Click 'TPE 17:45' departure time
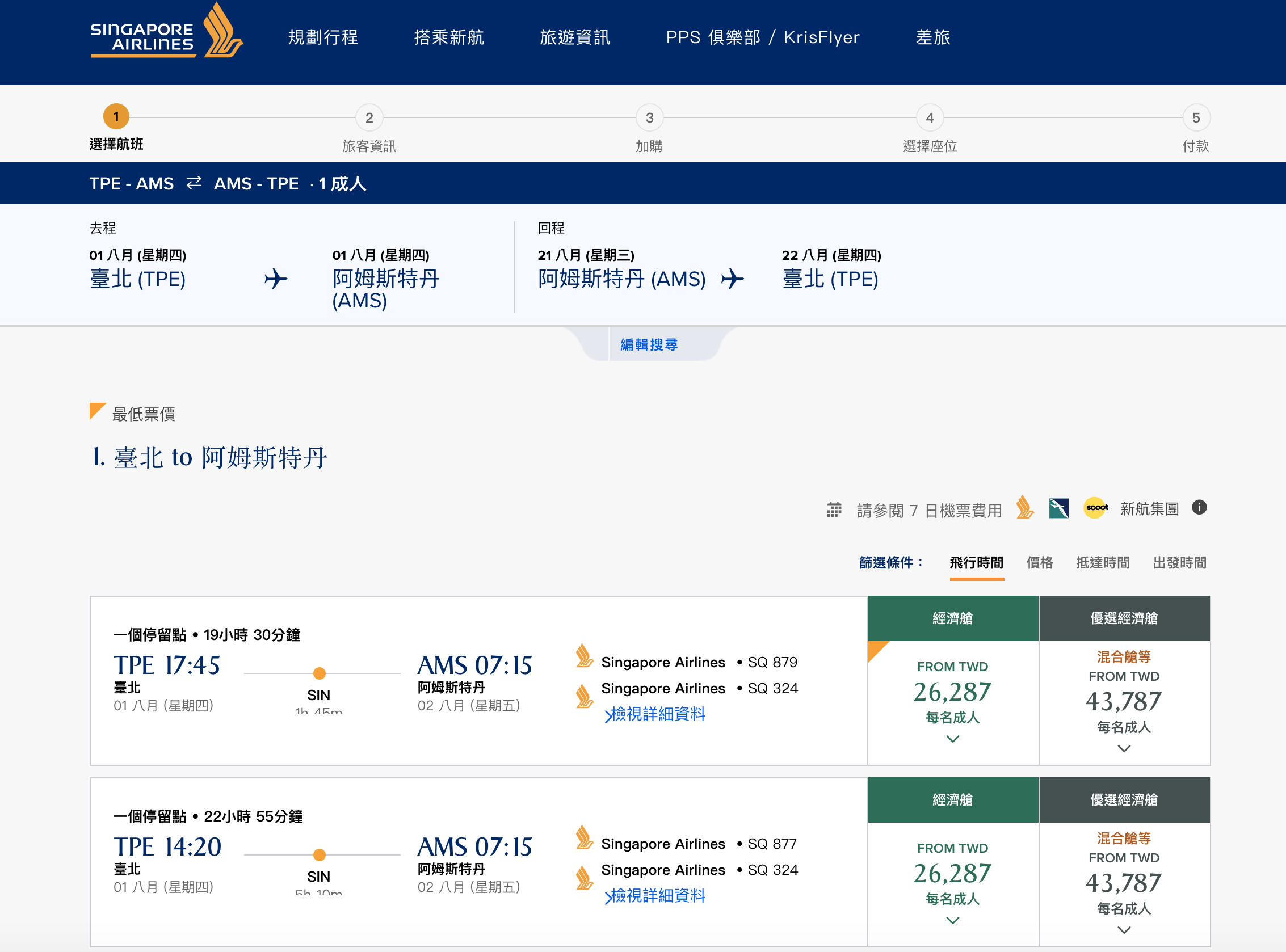The height and width of the screenshot is (952, 1286). pyautogui.click(x=167, y=665)
